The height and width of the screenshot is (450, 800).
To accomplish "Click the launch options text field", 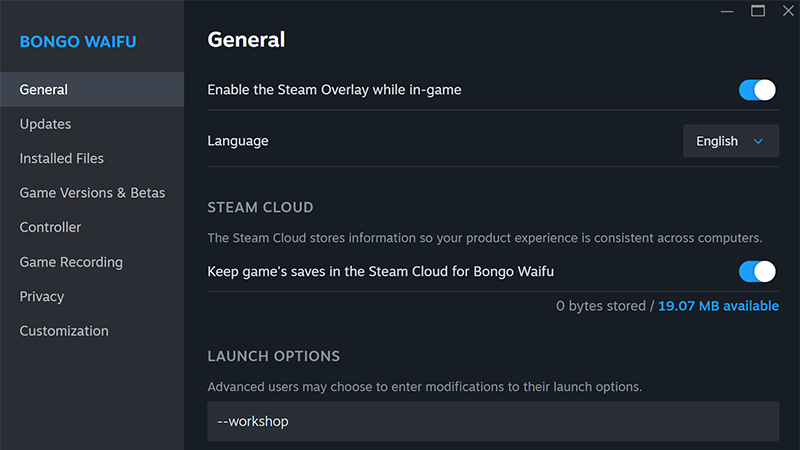I will pos(492,421).
